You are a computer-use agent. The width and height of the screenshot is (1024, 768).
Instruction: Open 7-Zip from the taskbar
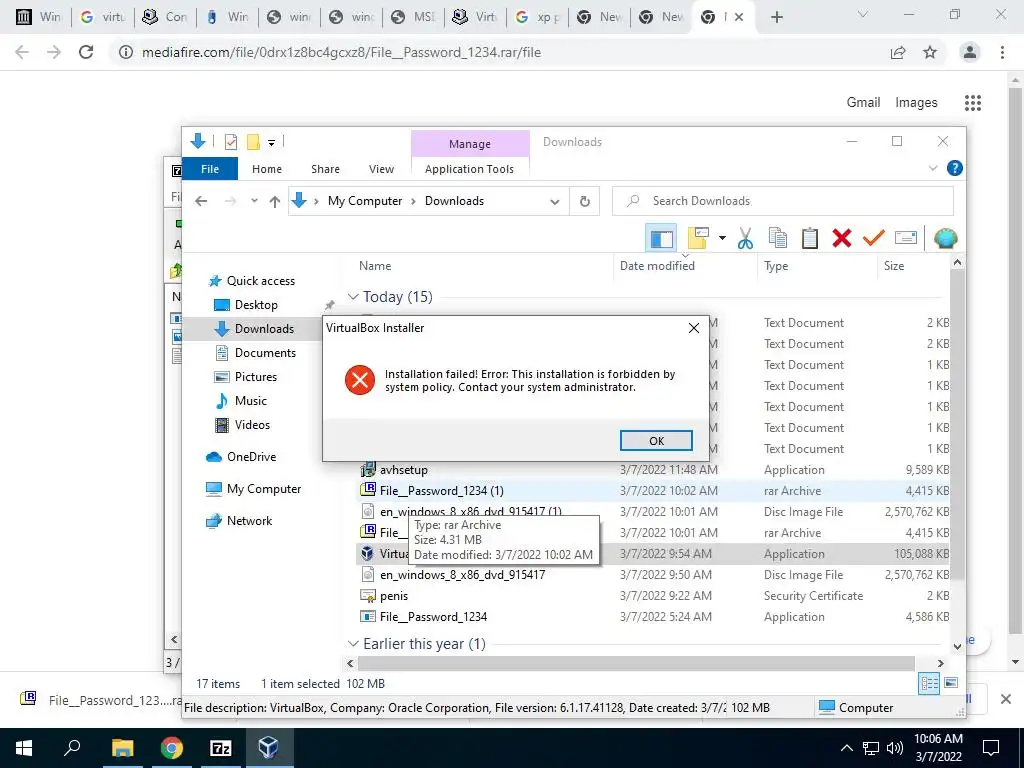click(x=221, y=748)
